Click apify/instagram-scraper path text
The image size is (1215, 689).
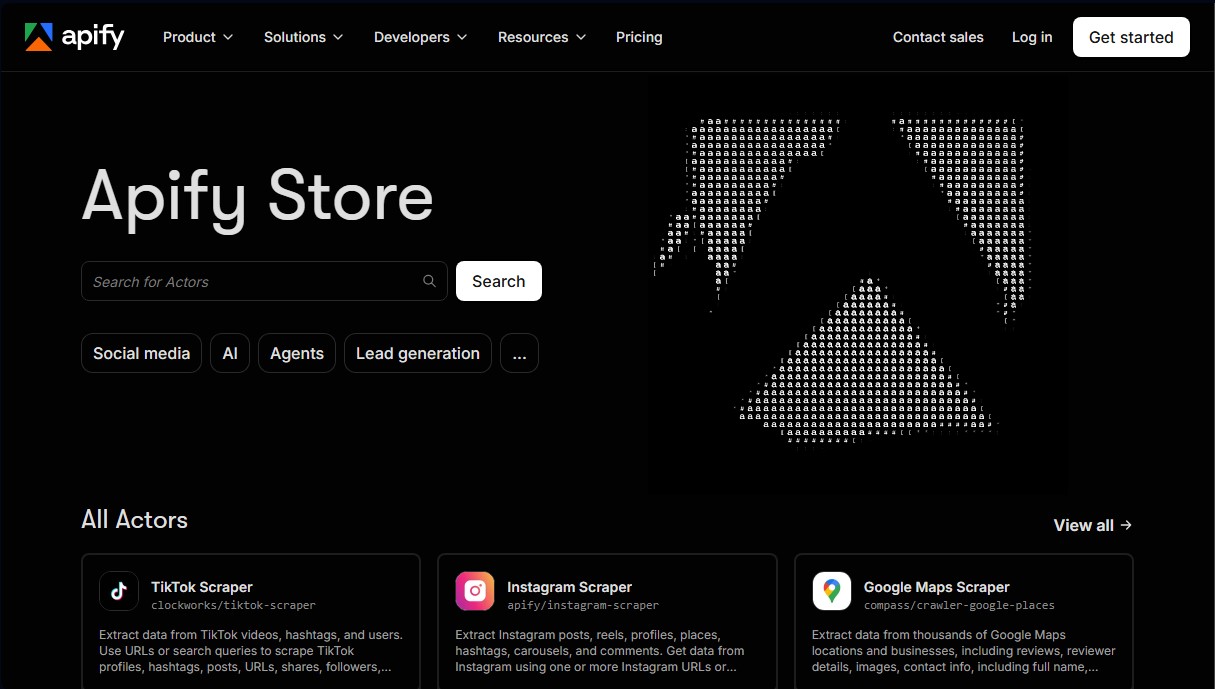(x=583, y=605)
